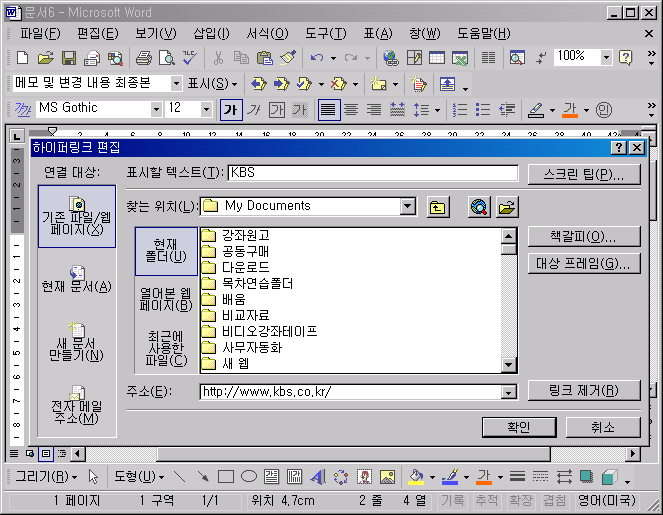Cancel the dialog with 취소
Screen dimensions: 663x515
point(603,427)
